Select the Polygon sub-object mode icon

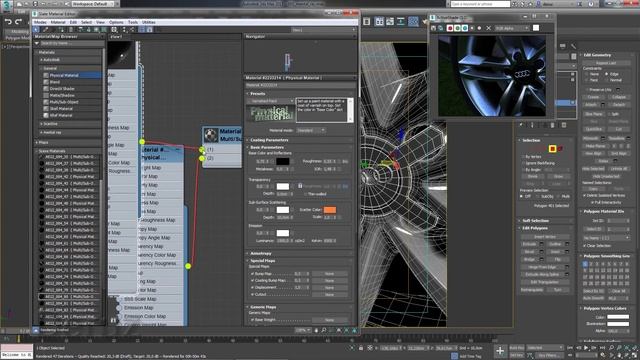tap(552, 149)
